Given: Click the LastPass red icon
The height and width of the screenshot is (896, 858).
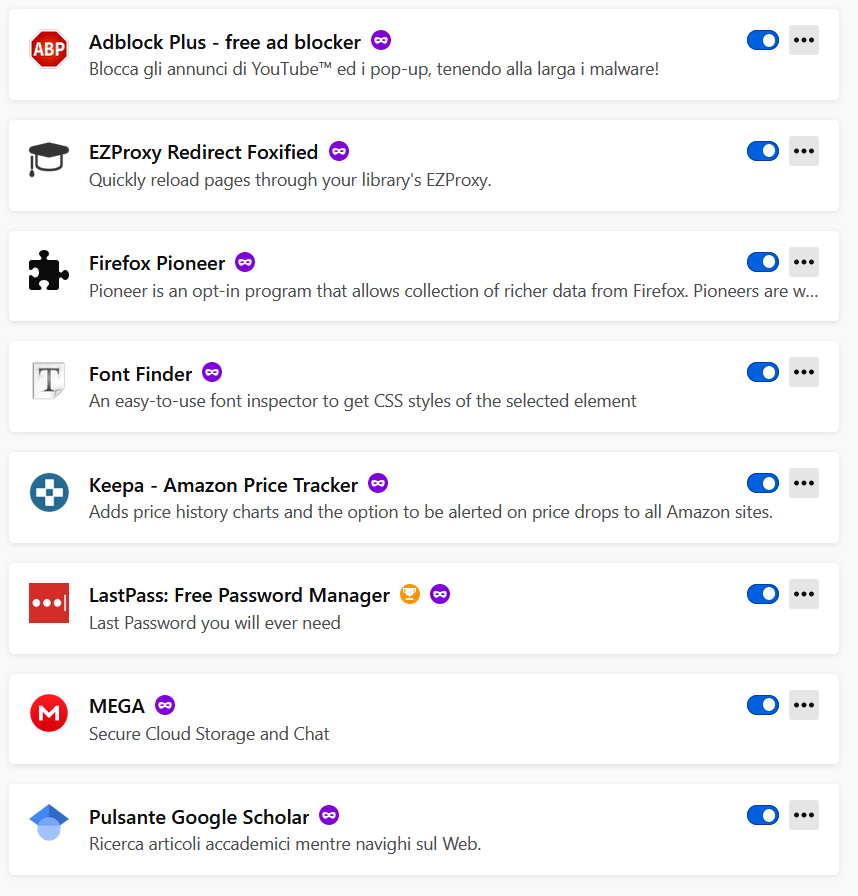Looking at the screenshot, I should pos(49,603).
